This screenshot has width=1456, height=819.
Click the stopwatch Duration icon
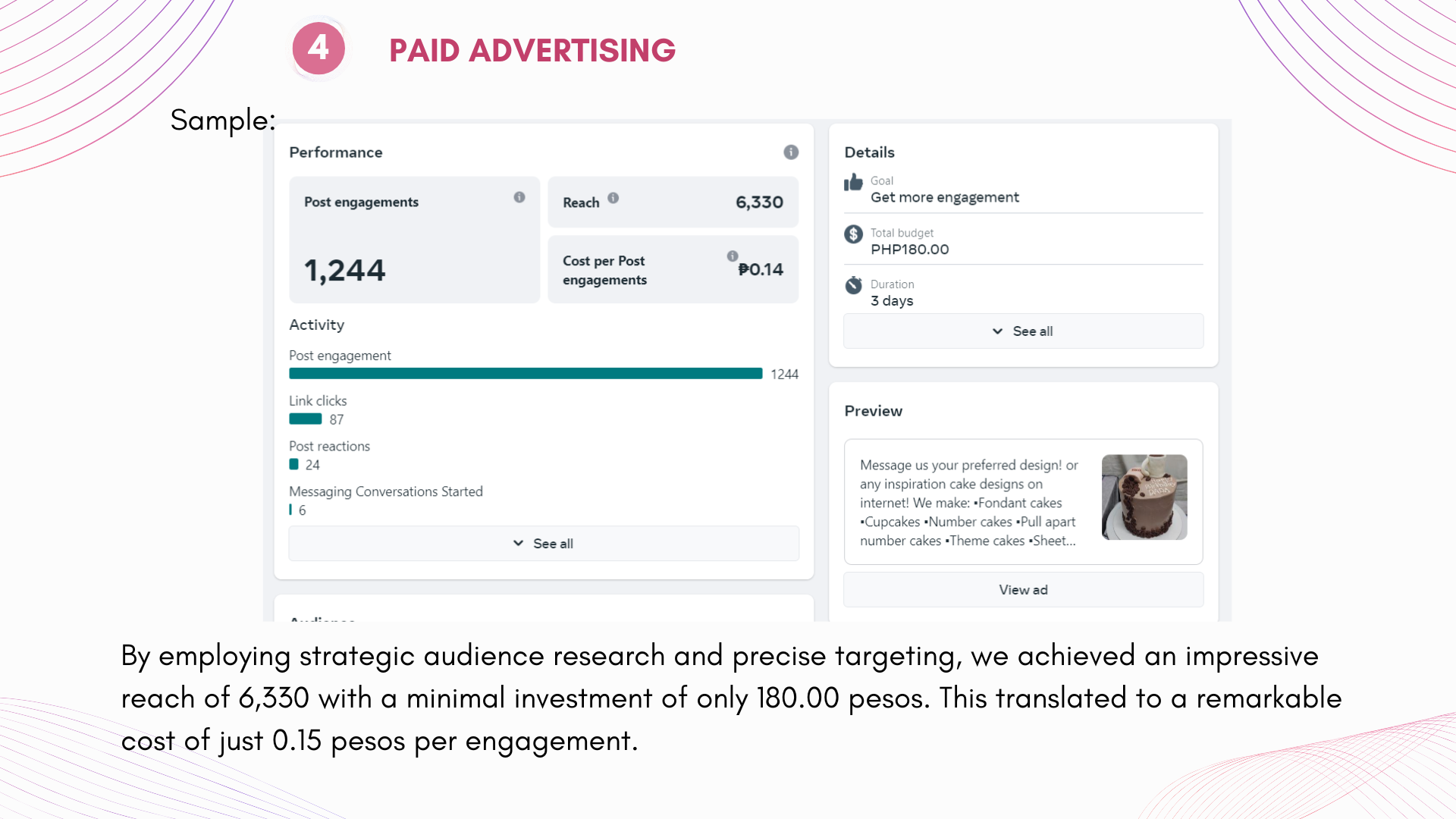click(x=854, y=285)
